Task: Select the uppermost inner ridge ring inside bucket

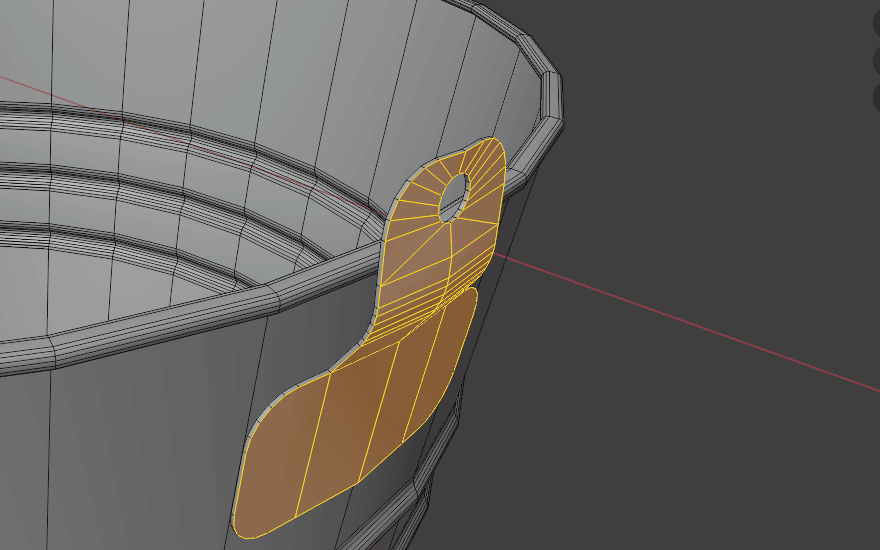Action: (x=150, y=123)
